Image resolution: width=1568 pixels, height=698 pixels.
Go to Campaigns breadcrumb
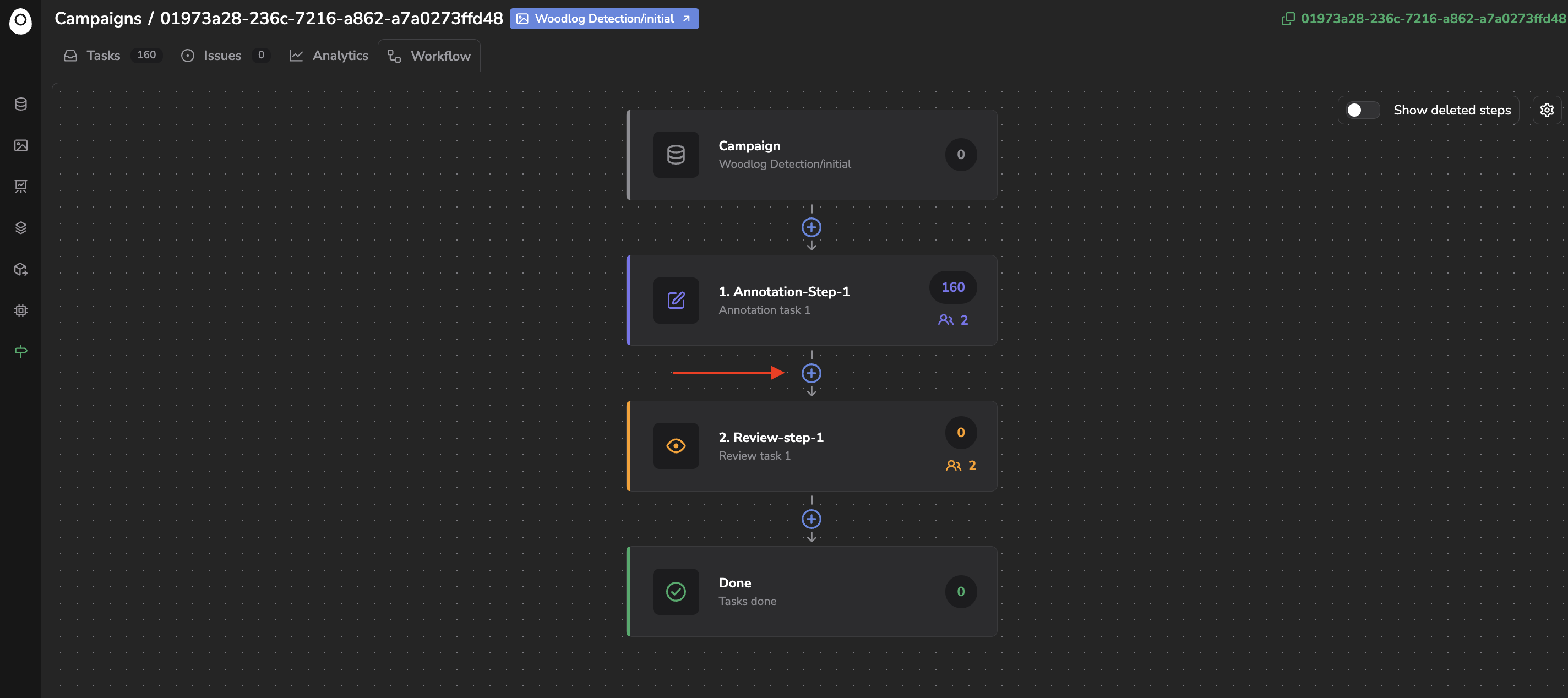point(98,19)
